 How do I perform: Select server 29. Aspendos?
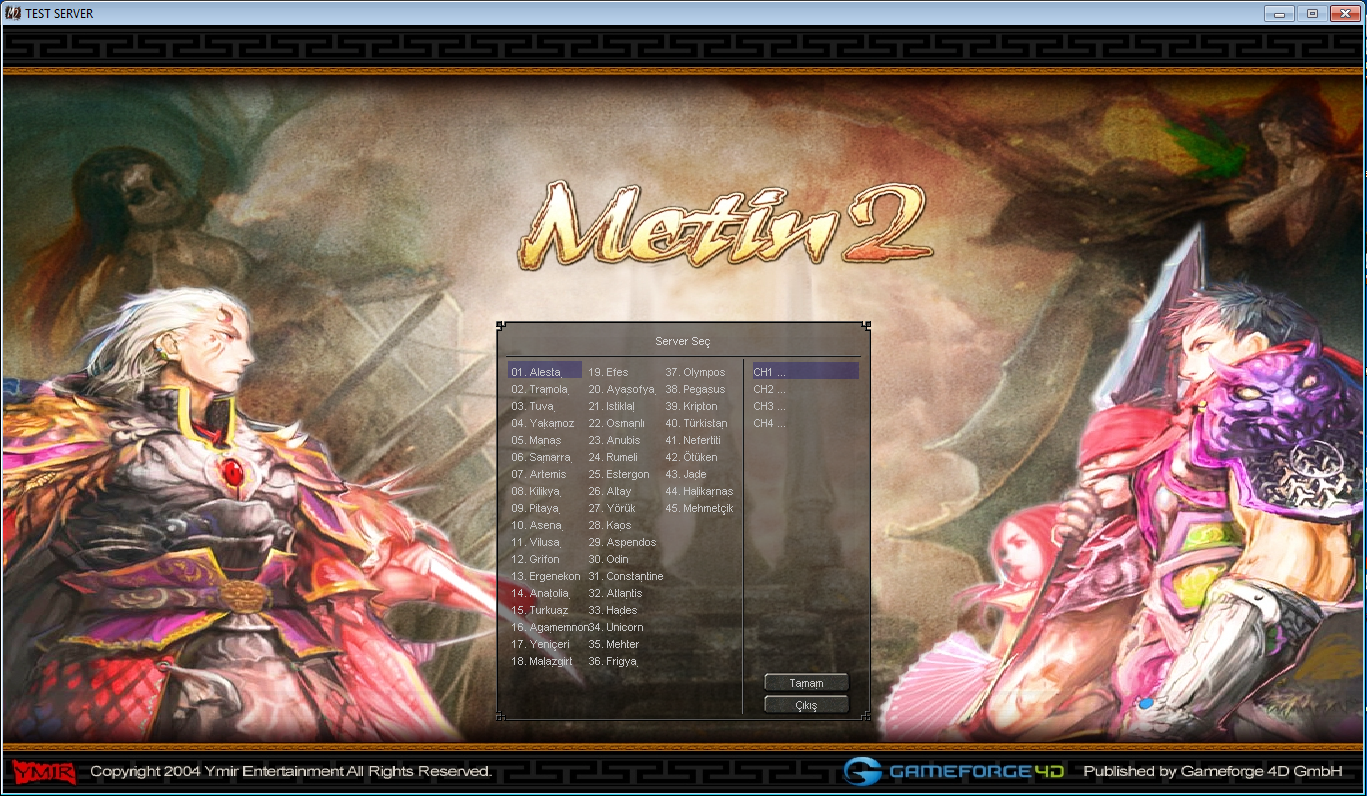point(622,542)
